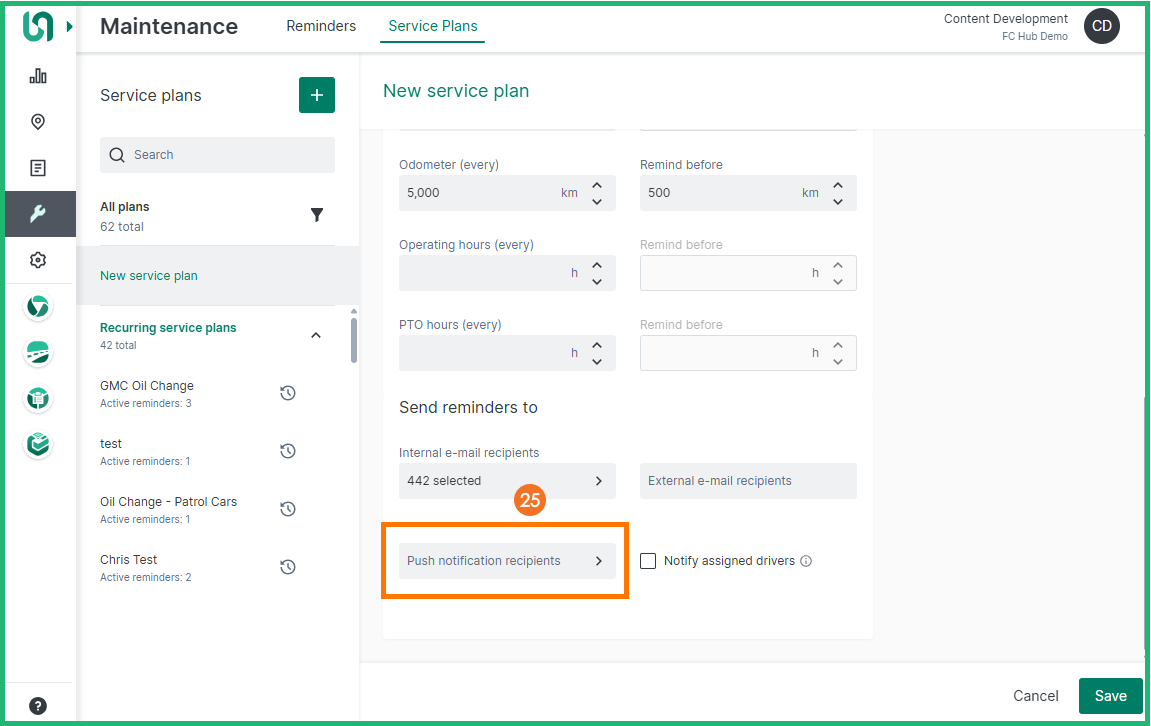Switch to the Reminders tab
Viewport: 1151px width, 726px height.
coord(321,26)
